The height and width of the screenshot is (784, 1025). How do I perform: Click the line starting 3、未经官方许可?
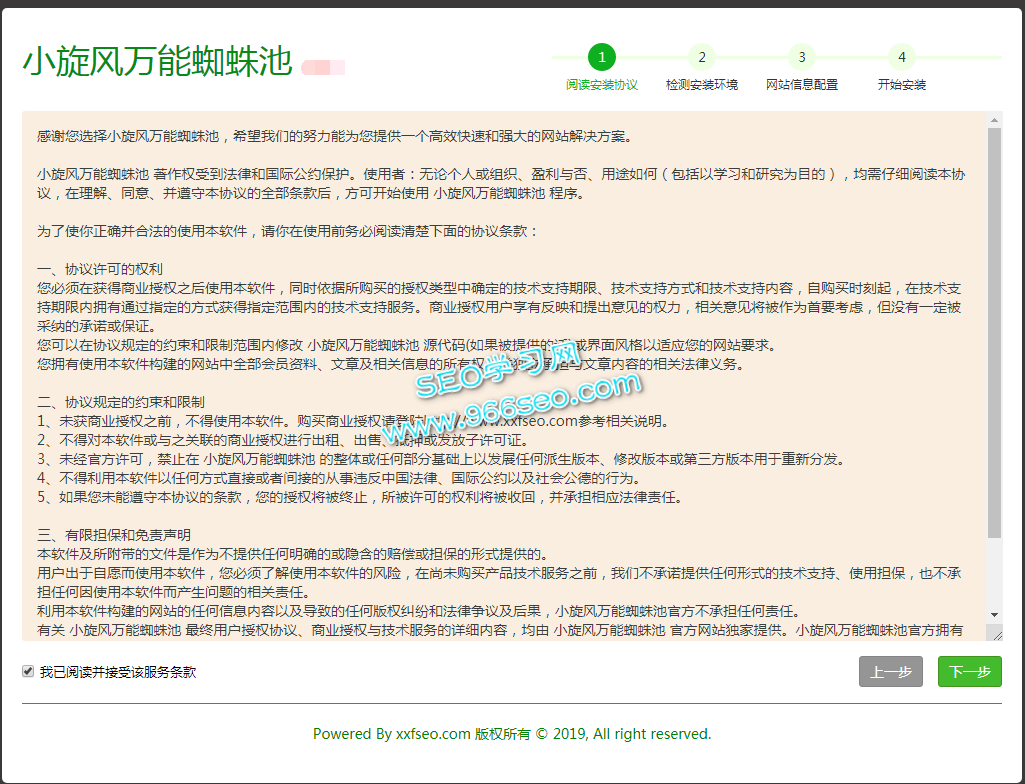point(442,459)
